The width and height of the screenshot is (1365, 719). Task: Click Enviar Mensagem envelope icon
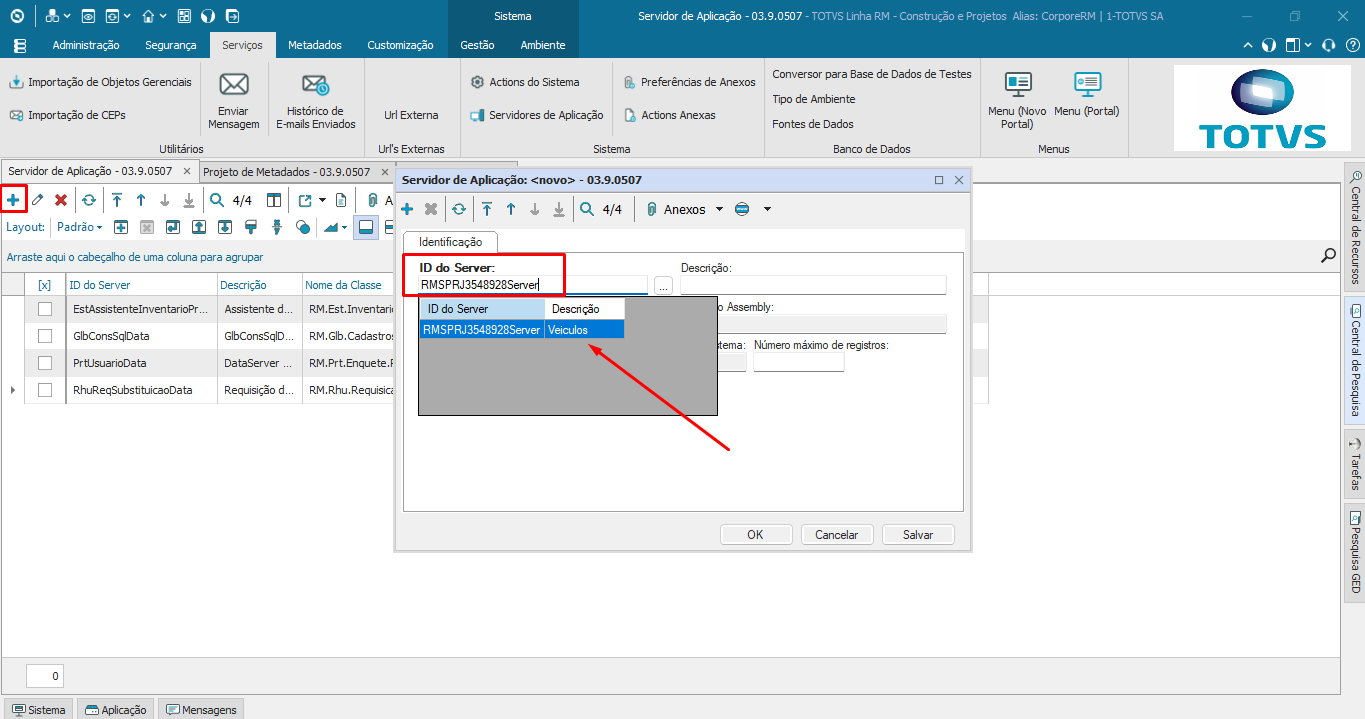[234, 84]
